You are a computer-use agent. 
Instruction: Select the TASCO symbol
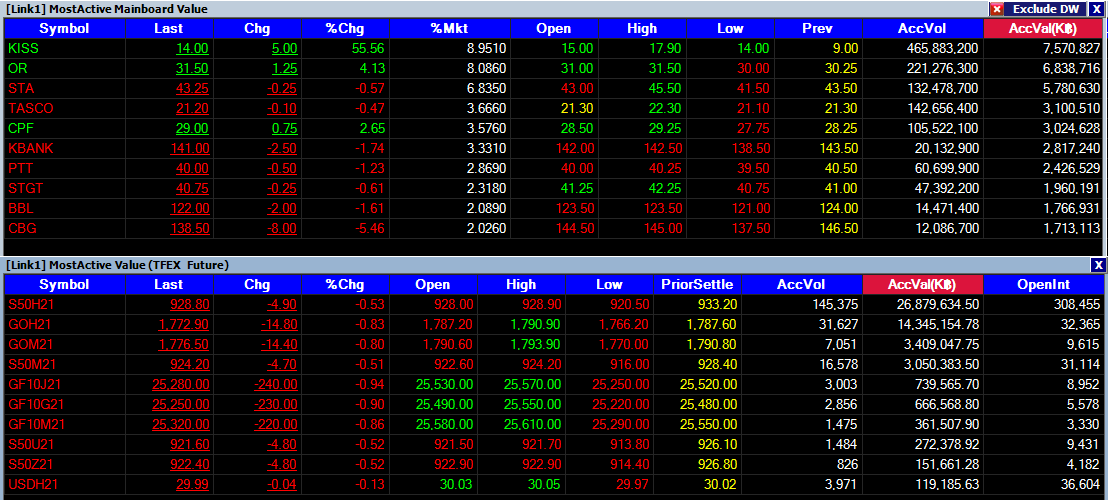(30, 109)
